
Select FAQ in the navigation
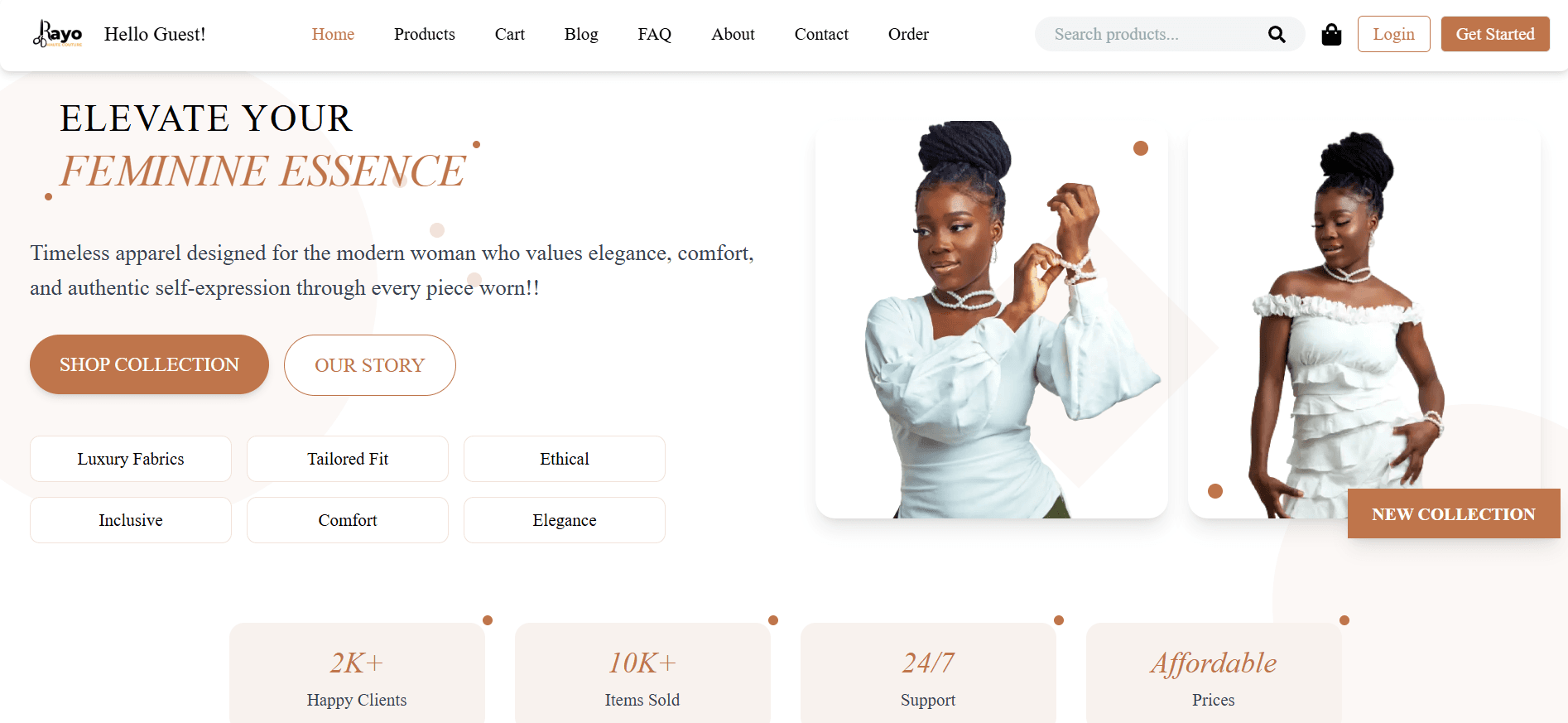pyautogui.click(x=654, y=34)
